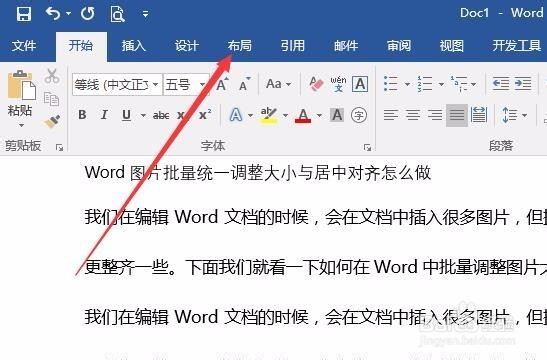This screenshot has width=547, height=360.
Task: Cut selection with the scissors icon
Action: (52, 76)
